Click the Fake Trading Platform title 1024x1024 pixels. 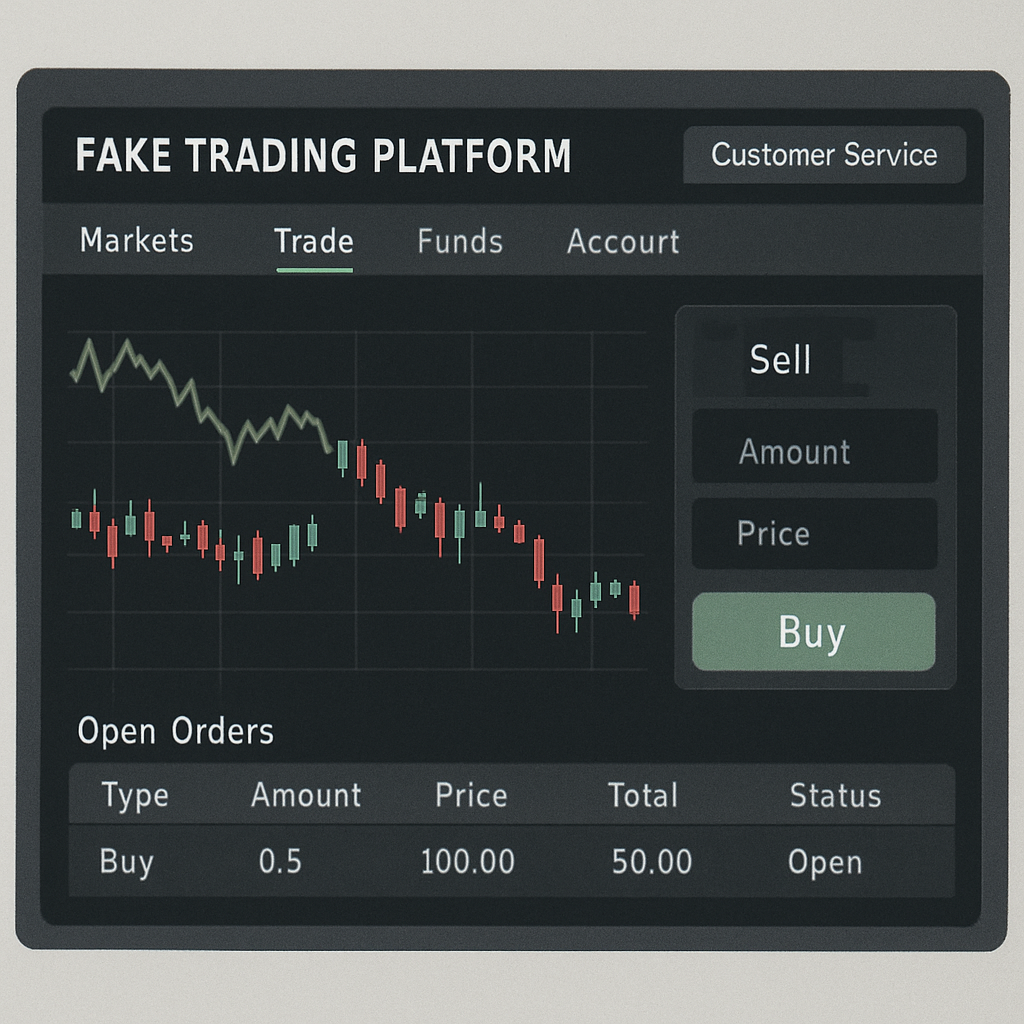click(x=323, y=157)
